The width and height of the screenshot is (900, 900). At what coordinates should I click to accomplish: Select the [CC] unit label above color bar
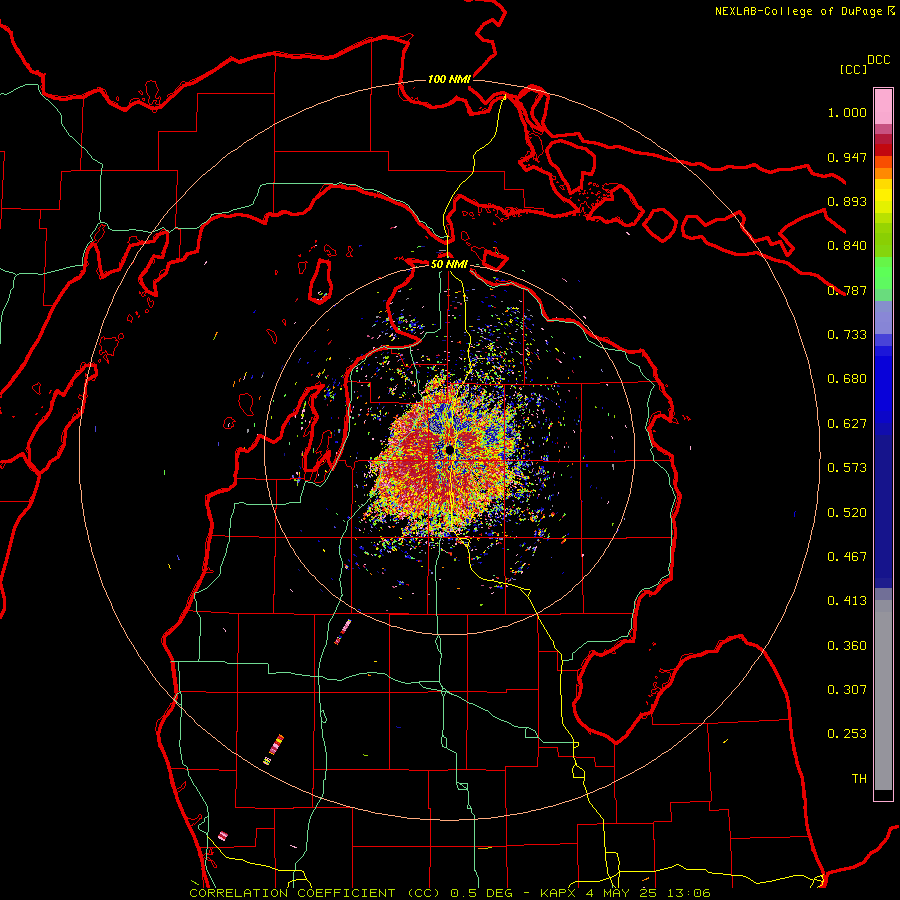point(853,69)
